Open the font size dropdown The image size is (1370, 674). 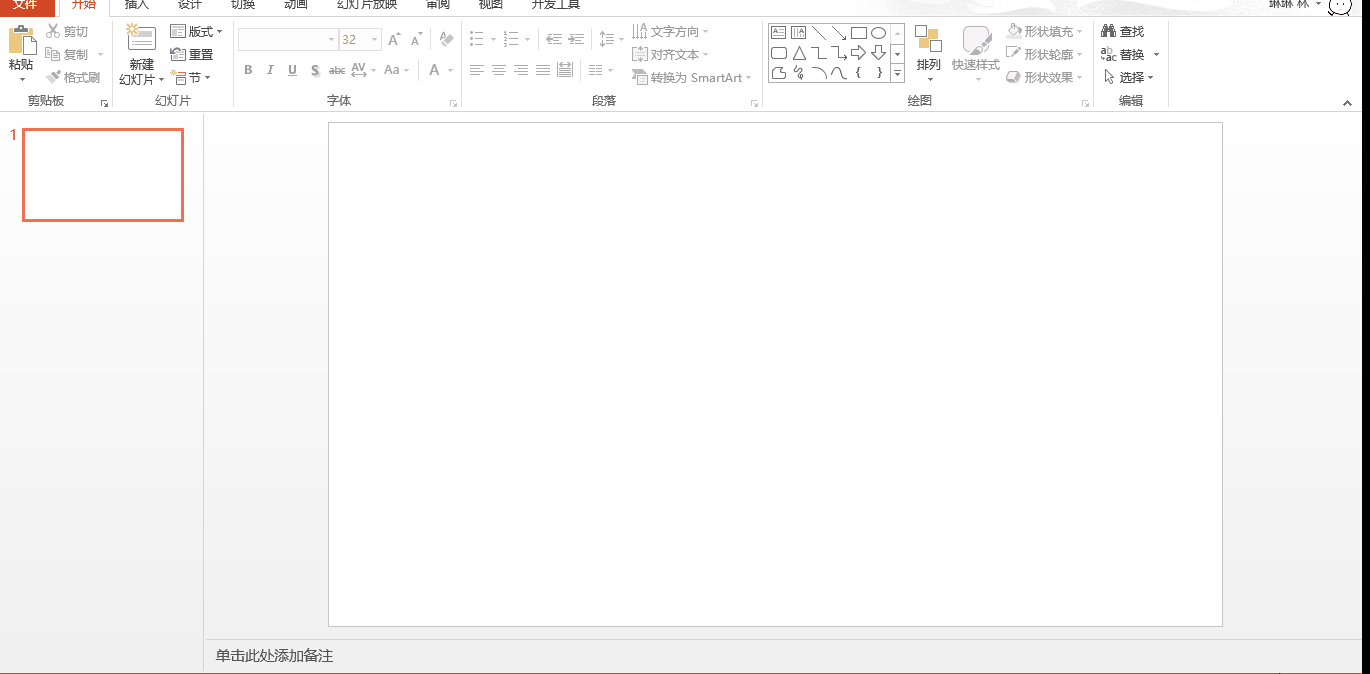pos(375,39)
